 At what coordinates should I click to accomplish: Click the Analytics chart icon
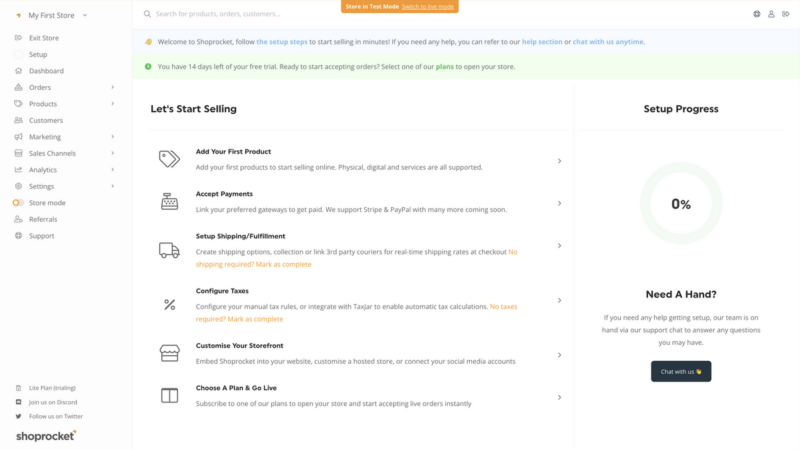click(18, 170)
